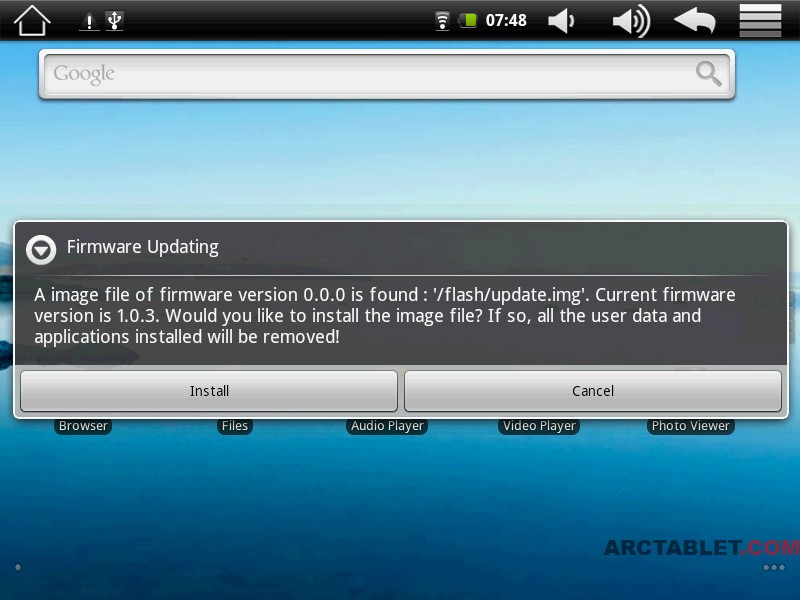Launch the Audio Player shortcut
This screenshot has height=600, width=800.
(x=387, y=426)
